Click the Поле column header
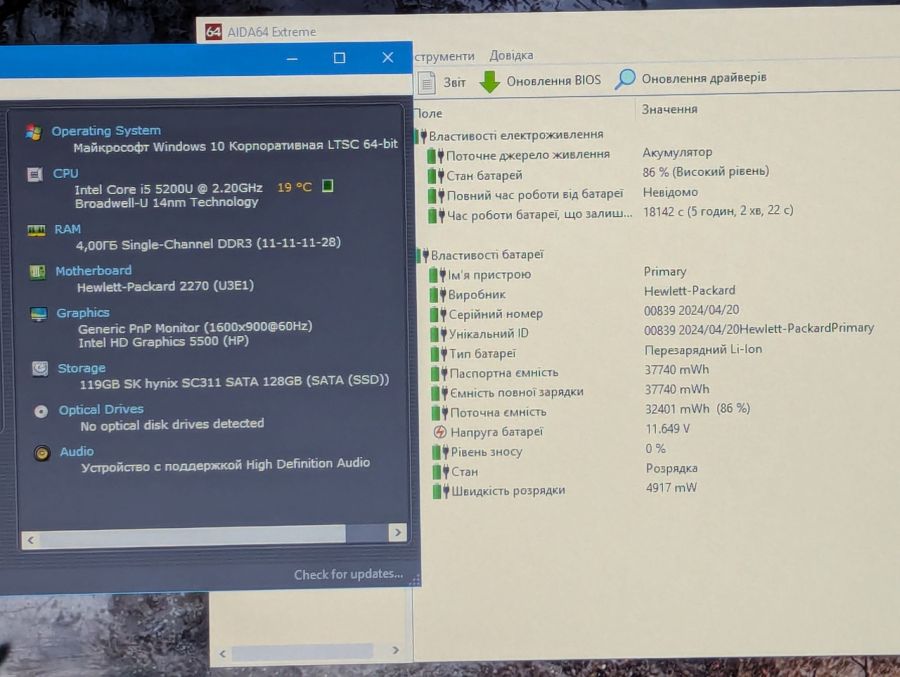 [x=428, y=114]
